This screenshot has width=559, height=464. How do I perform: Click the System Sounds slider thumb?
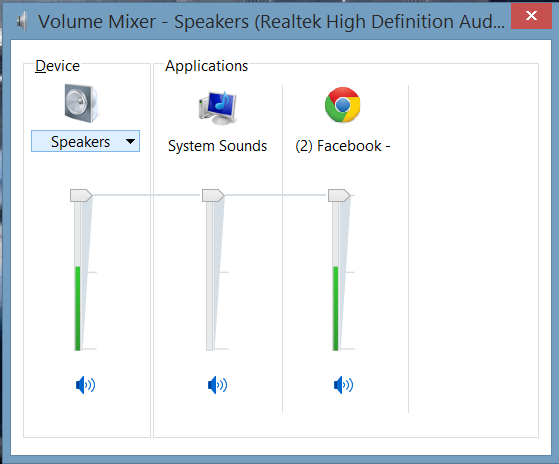(213, 196)
